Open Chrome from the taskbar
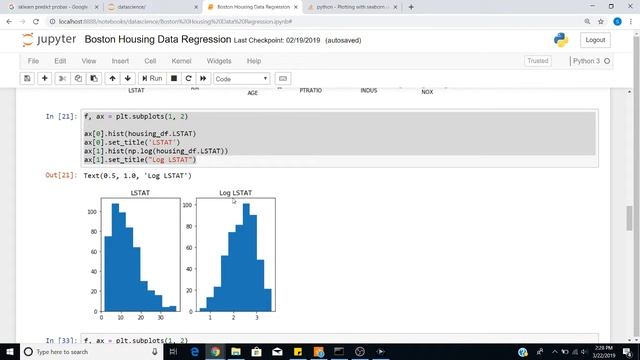 [215, 351]
